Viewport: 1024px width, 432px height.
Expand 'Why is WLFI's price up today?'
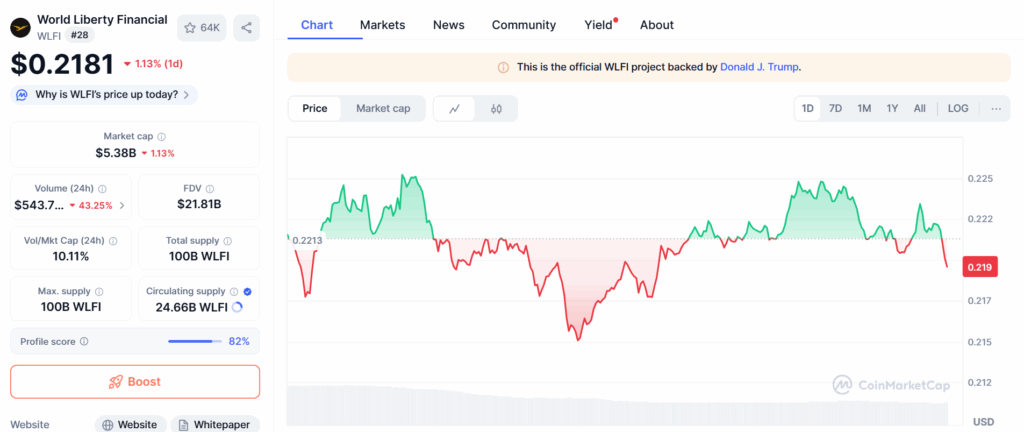104,95
